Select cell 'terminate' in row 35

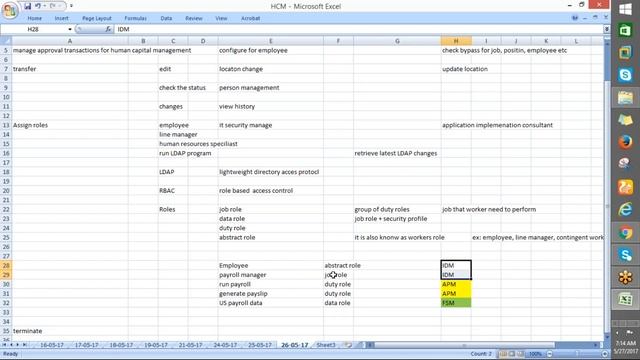coord(70,331)
